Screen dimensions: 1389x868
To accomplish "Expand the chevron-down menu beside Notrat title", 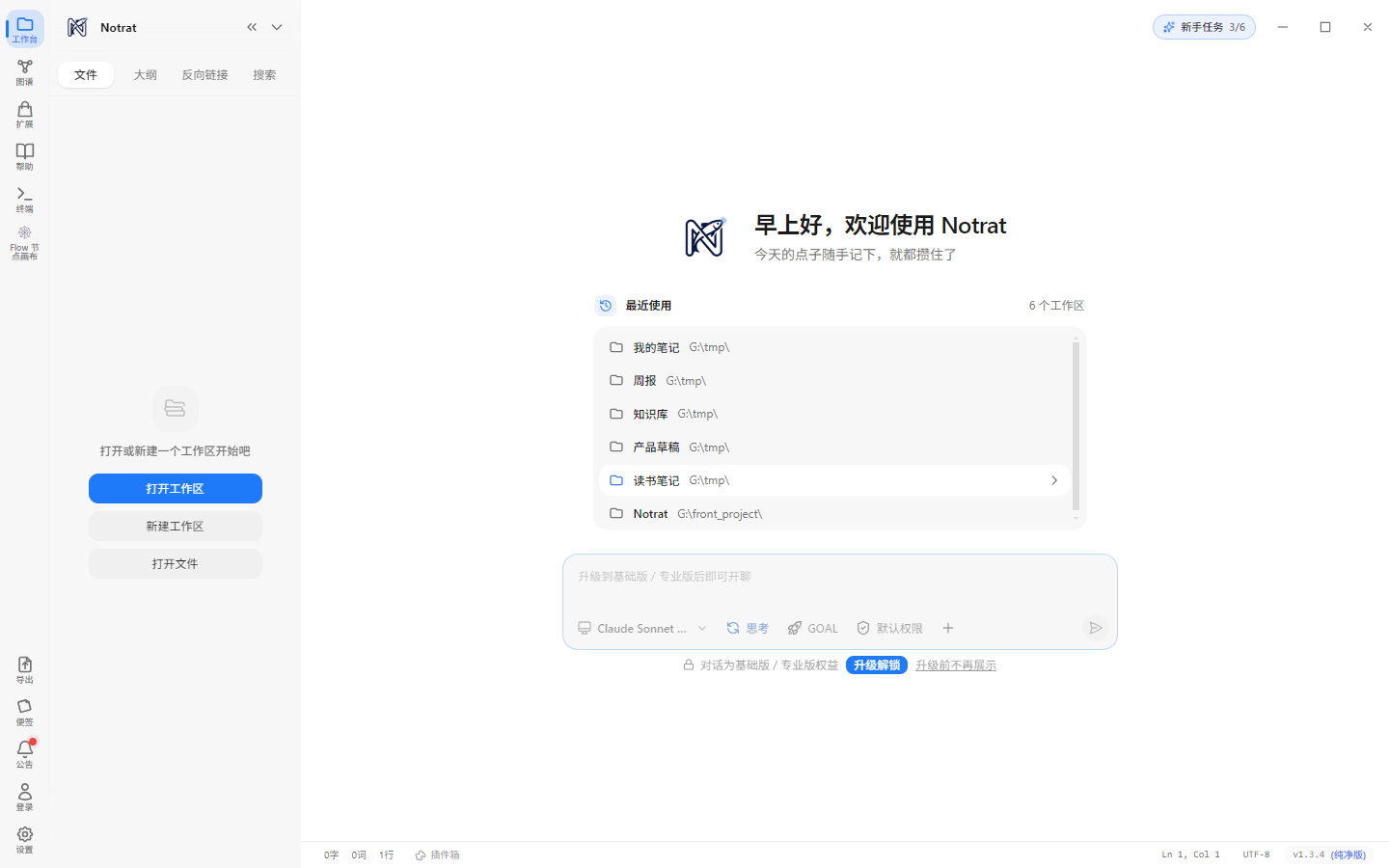I will coord(277,27).
